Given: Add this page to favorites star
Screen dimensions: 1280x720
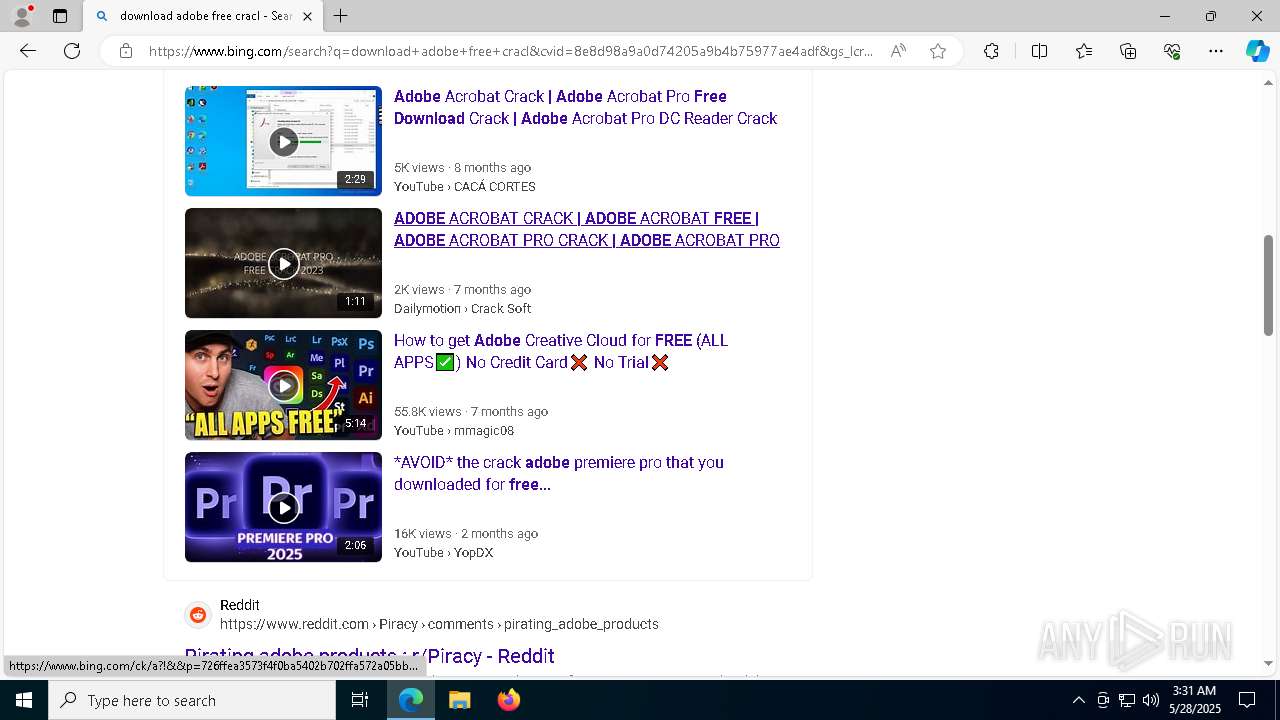Looking at the screenshot, I should point(938,51).
